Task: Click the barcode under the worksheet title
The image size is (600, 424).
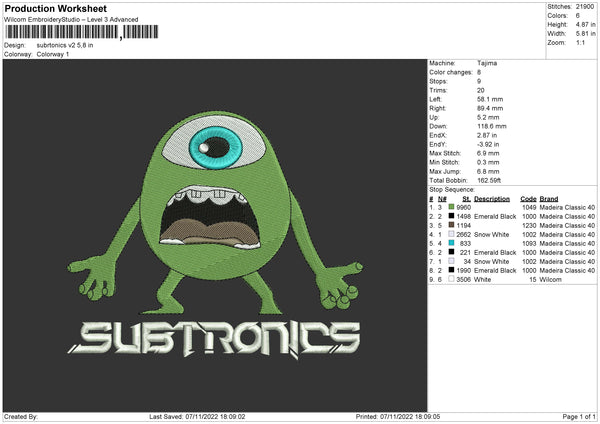Action: point(82,32)
